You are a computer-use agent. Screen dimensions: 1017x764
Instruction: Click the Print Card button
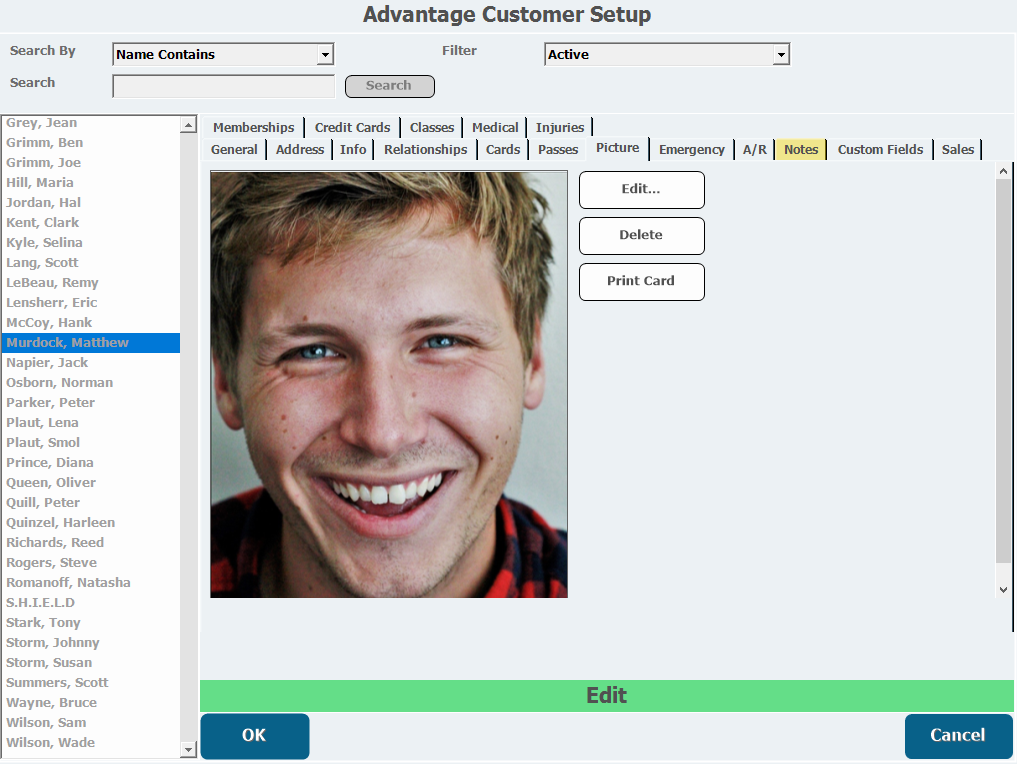point(641,281)
